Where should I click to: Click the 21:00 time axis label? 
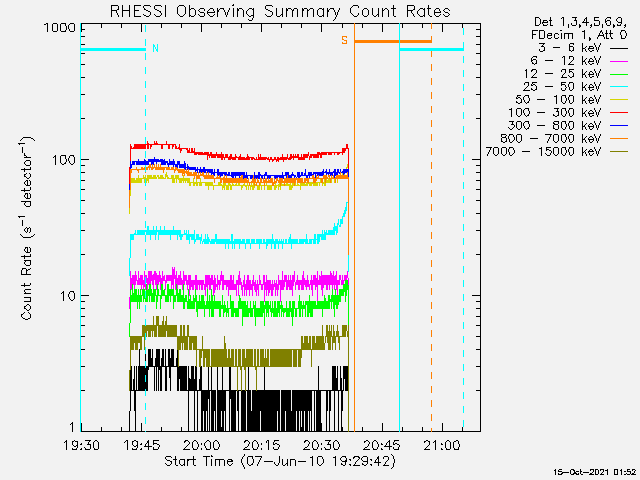(x=442, y=445)
